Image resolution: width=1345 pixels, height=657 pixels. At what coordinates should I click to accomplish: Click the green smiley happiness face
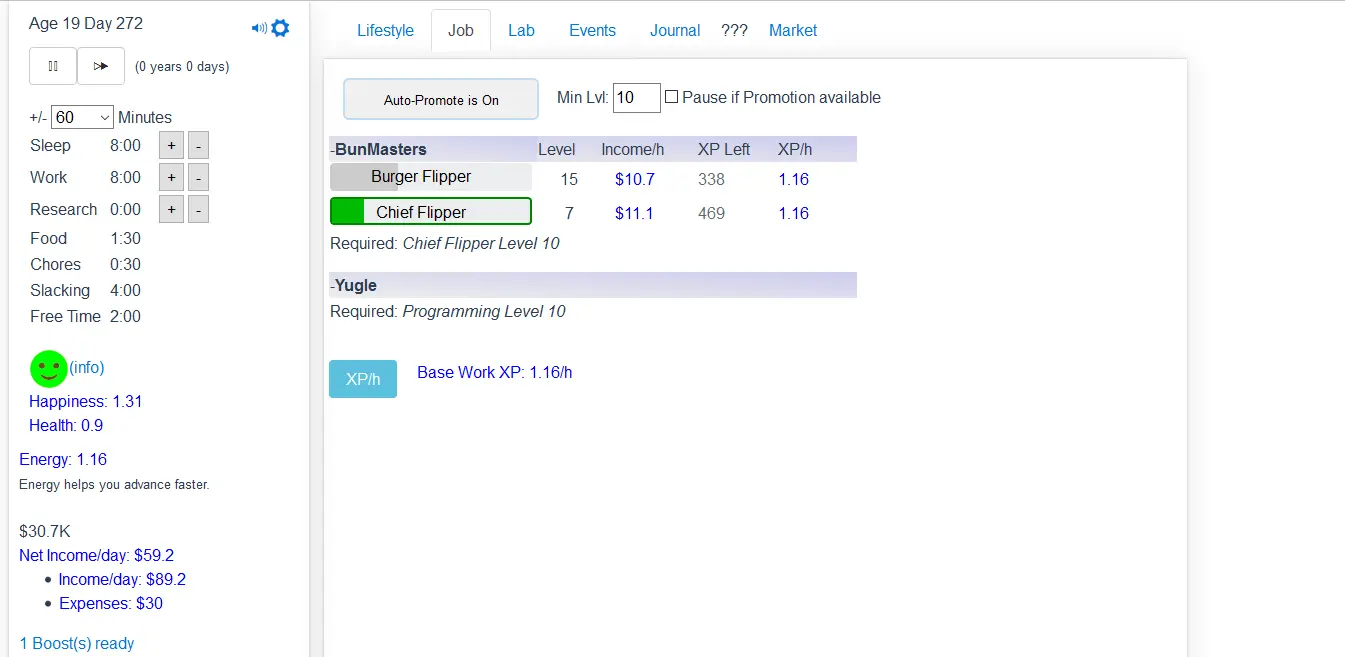[48, 369]
